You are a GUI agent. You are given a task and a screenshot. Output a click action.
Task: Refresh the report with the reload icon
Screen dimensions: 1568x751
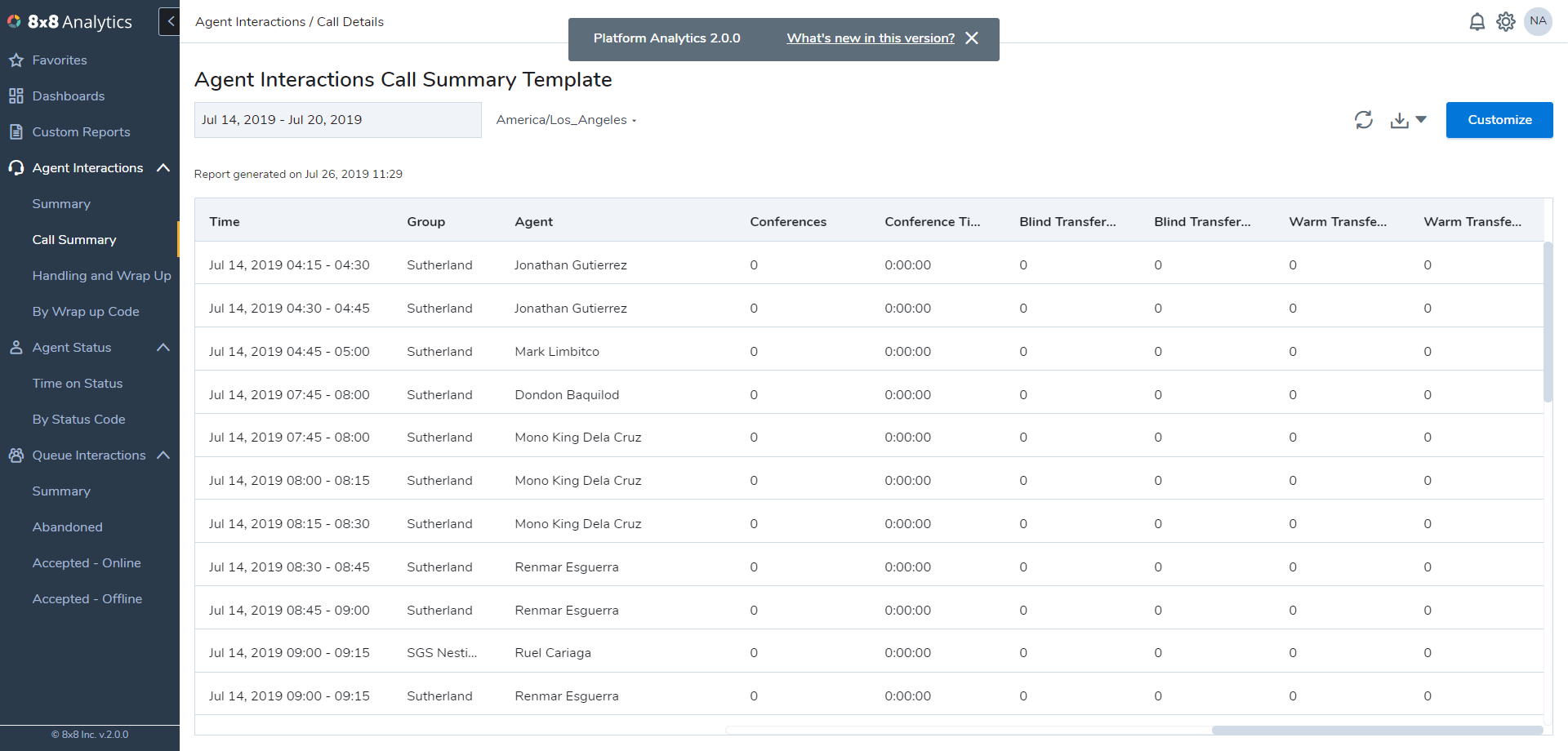pyautogui.click(x=1364, y=120)
